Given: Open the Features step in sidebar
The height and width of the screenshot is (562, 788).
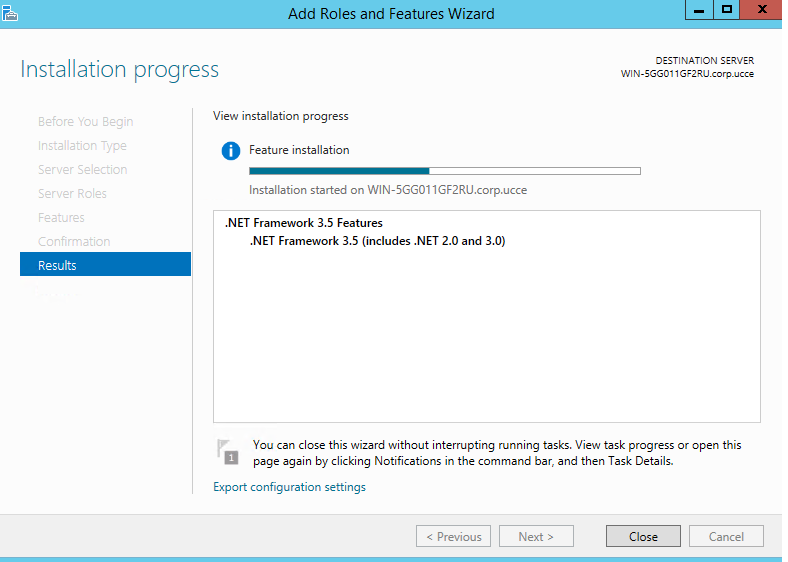Looking at the screenshot, I should pyautogui.click(x=61, y=217).
